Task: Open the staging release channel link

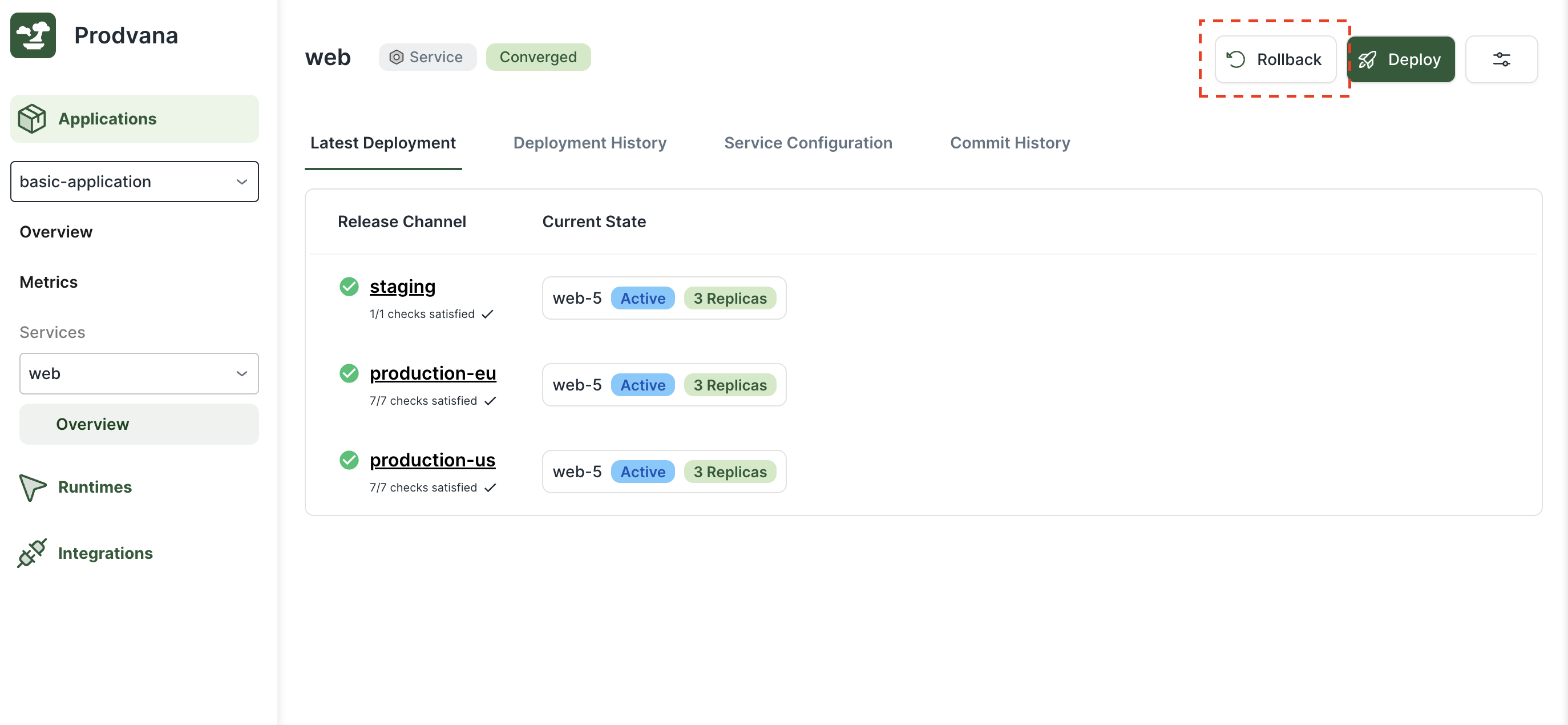Action: (x=402, y=286)
